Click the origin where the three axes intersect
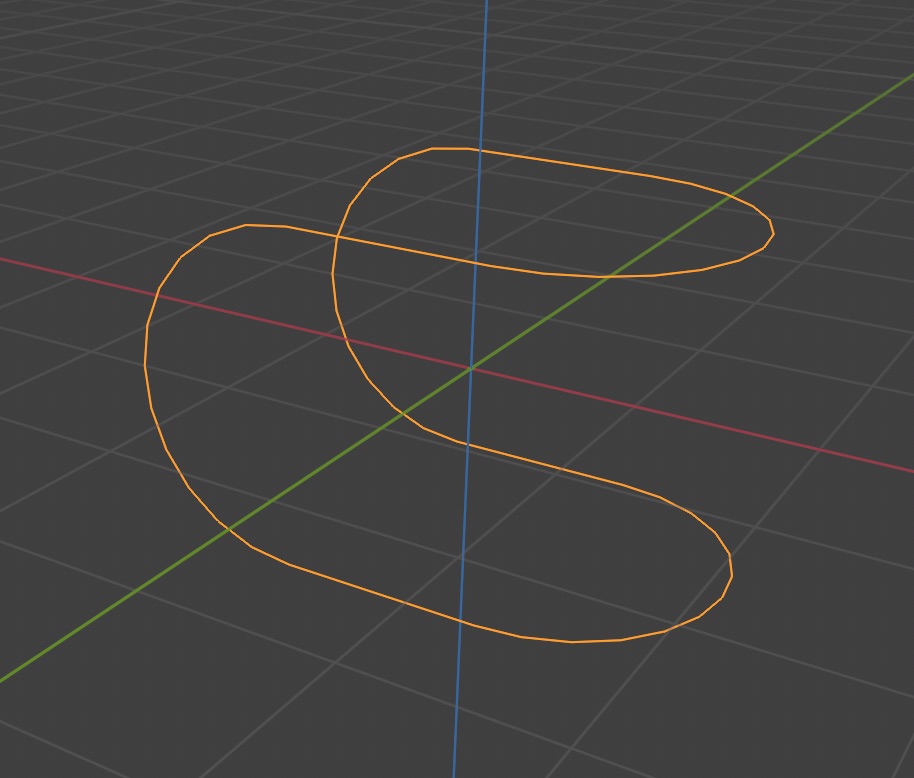The image size is (914, 778). click(x=471, y=369)
